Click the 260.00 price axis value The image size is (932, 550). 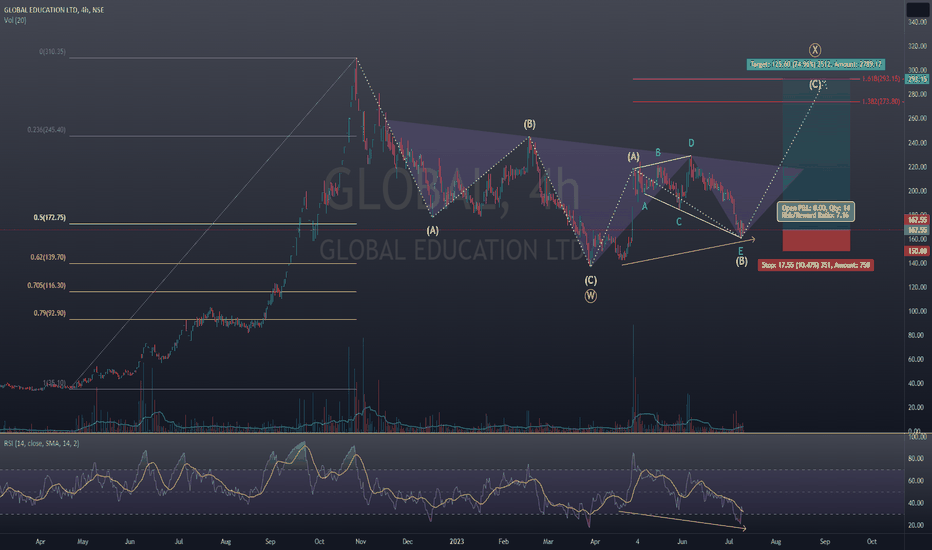pos(917,118)
